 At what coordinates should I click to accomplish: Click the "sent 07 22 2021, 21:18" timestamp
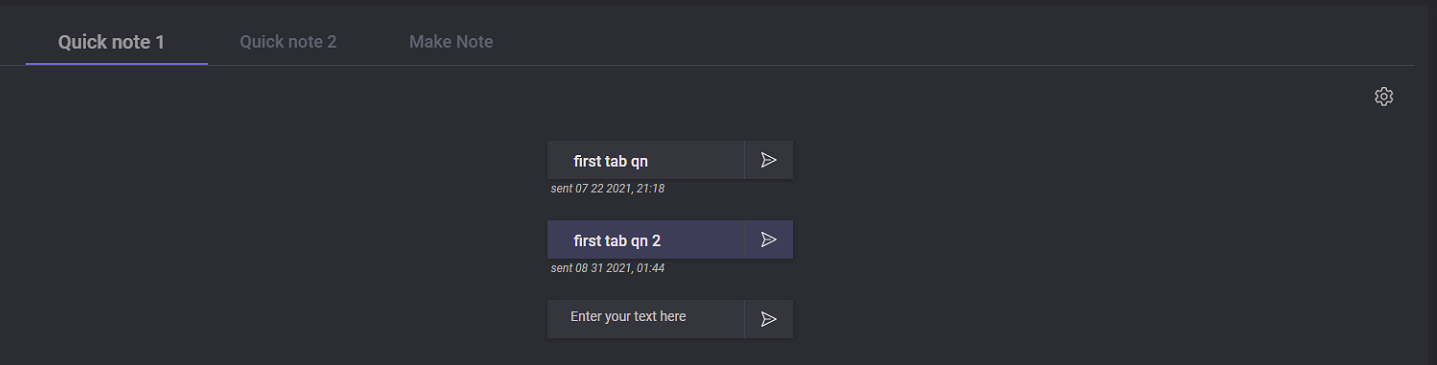[x=607, y=188]
